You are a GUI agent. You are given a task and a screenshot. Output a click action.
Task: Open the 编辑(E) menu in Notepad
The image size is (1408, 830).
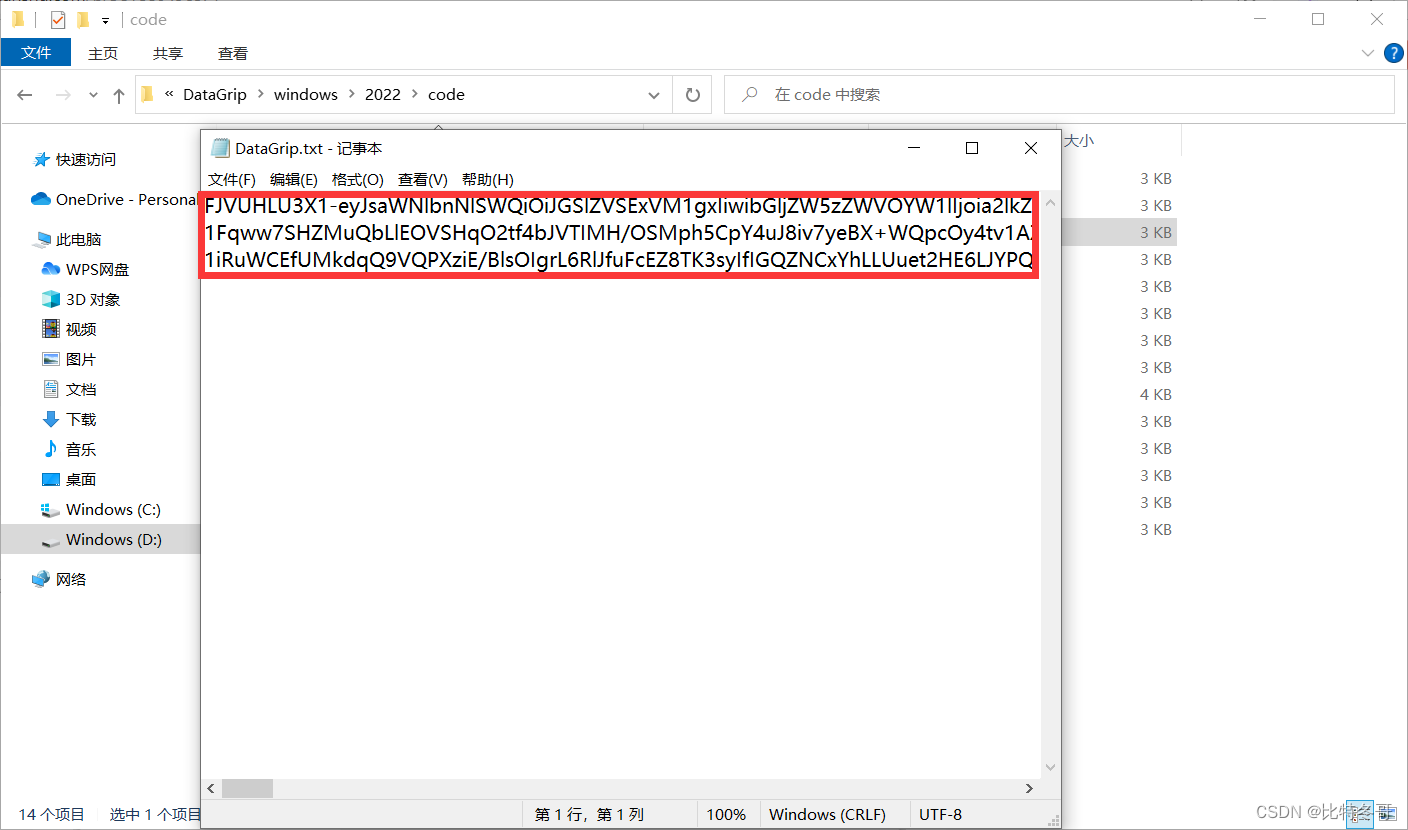(293, 180)
